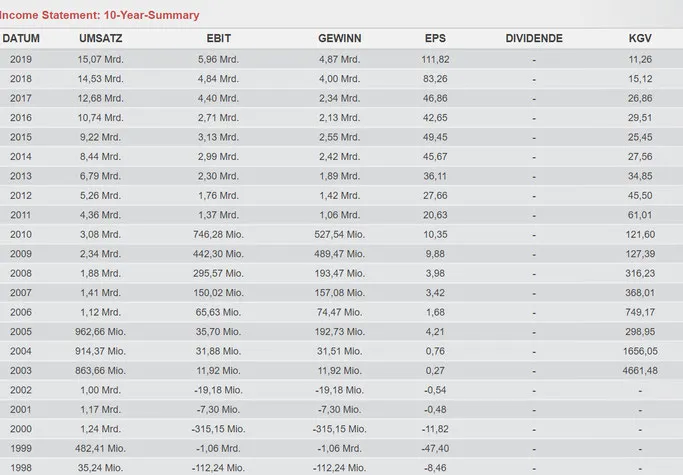
Task: Click the 1999 EBIT value -1,06 Mrd.
Action: (219, 448)
